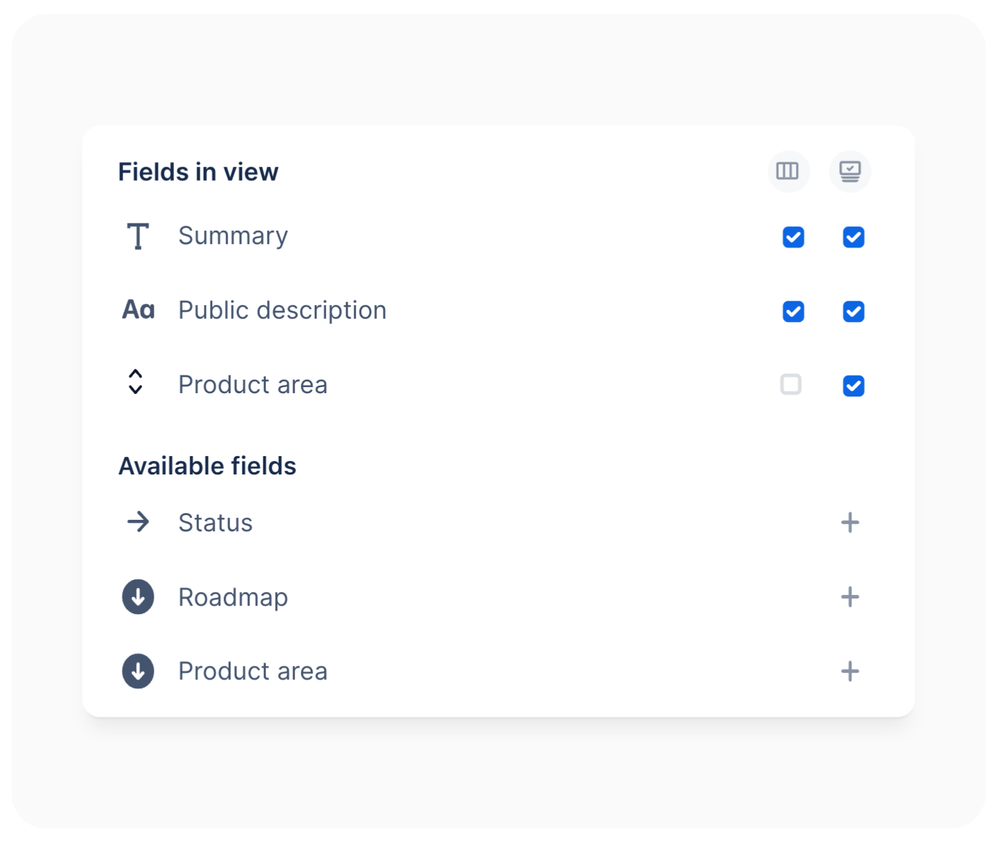Add the Roadmap field with plus button
The image size is (999, 850).
(850, 597)
